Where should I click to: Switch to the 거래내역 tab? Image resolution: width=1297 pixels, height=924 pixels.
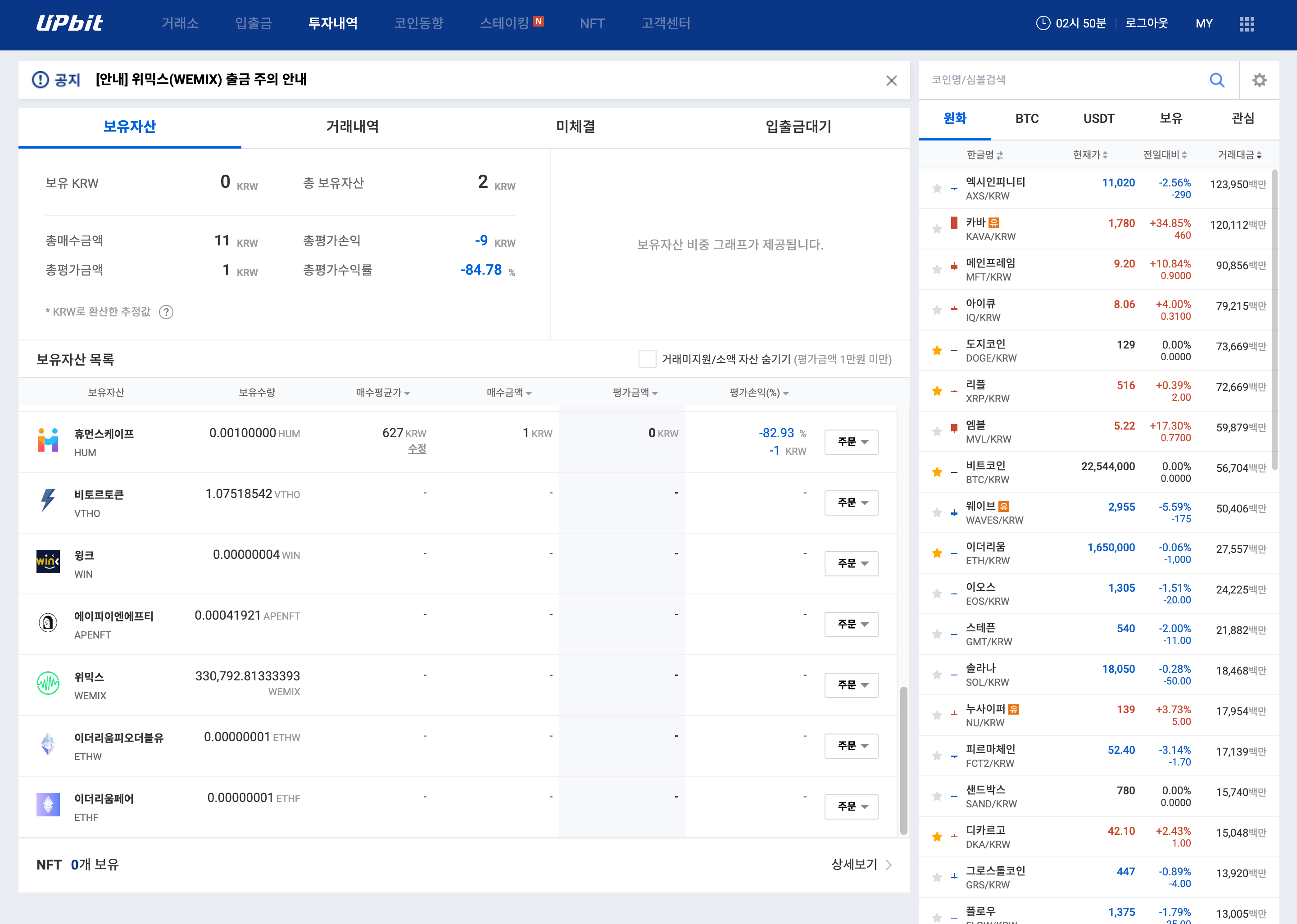[x=352, y=127]
